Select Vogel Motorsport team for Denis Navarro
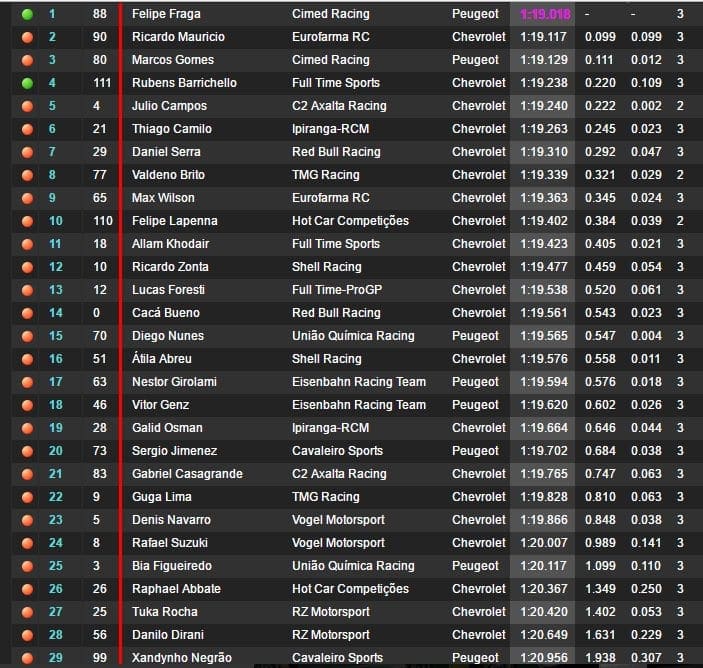Image resolution: width=703 pixels, height=668 pixels. 338,520
